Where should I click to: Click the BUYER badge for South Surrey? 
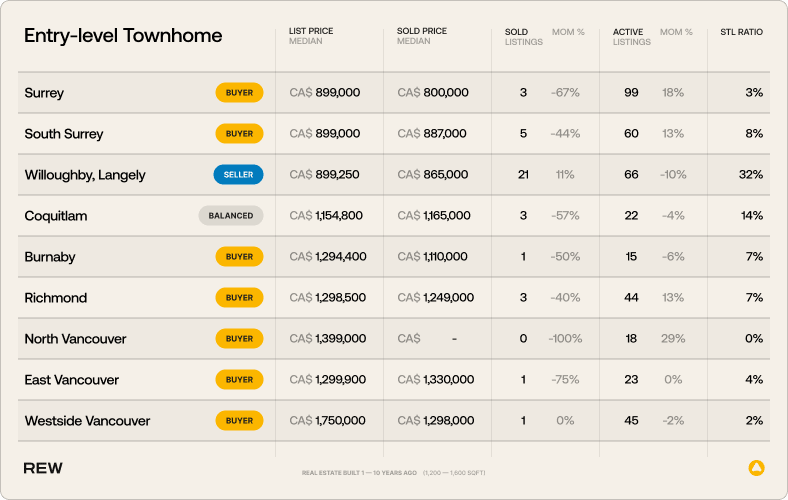pos(239,134)
